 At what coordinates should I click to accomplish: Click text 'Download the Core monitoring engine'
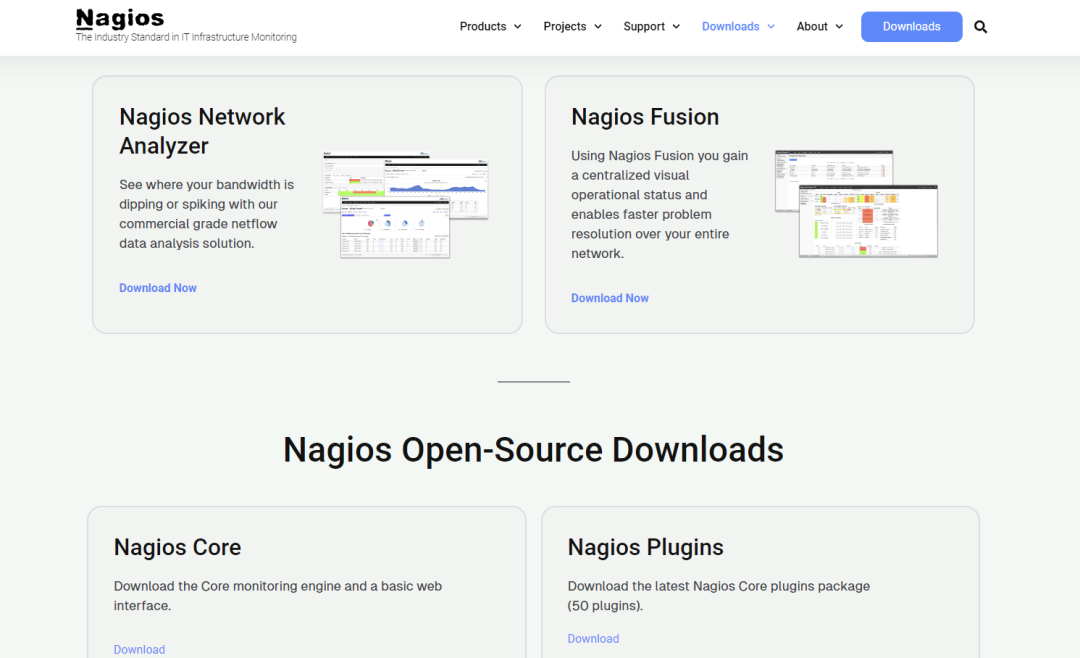pyautogui.click(x=227, y=586)
